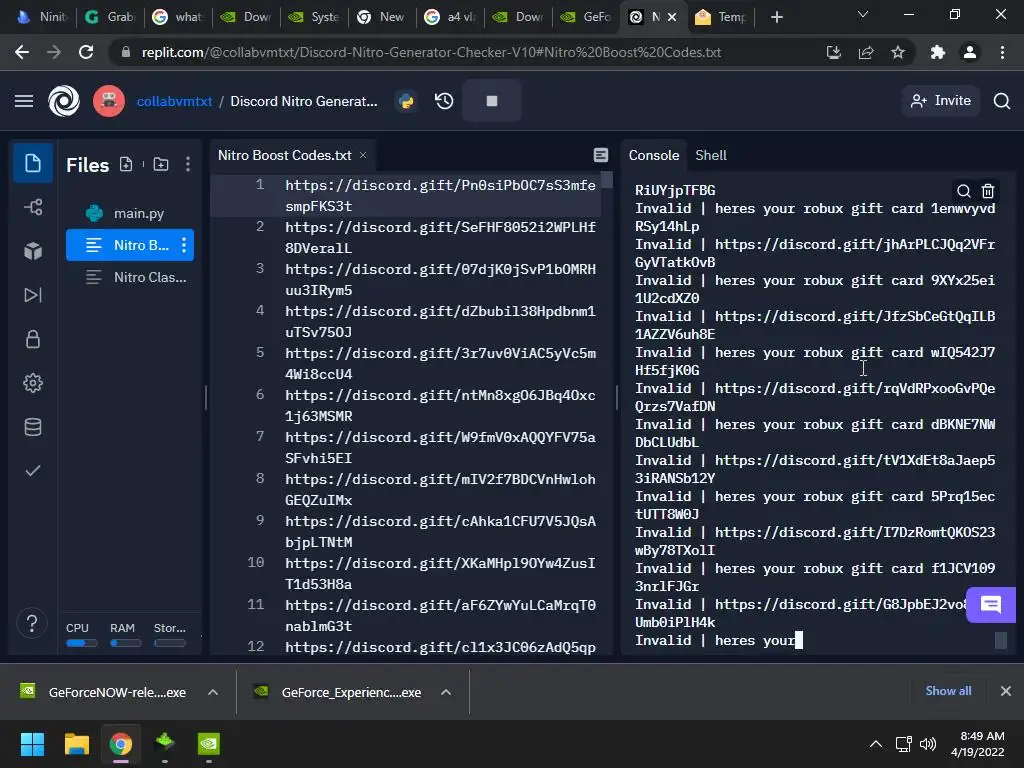Click the Replit logo icon
Image resolution: width=1024 pixels, height=768 pixels.
tap(64, 101)
